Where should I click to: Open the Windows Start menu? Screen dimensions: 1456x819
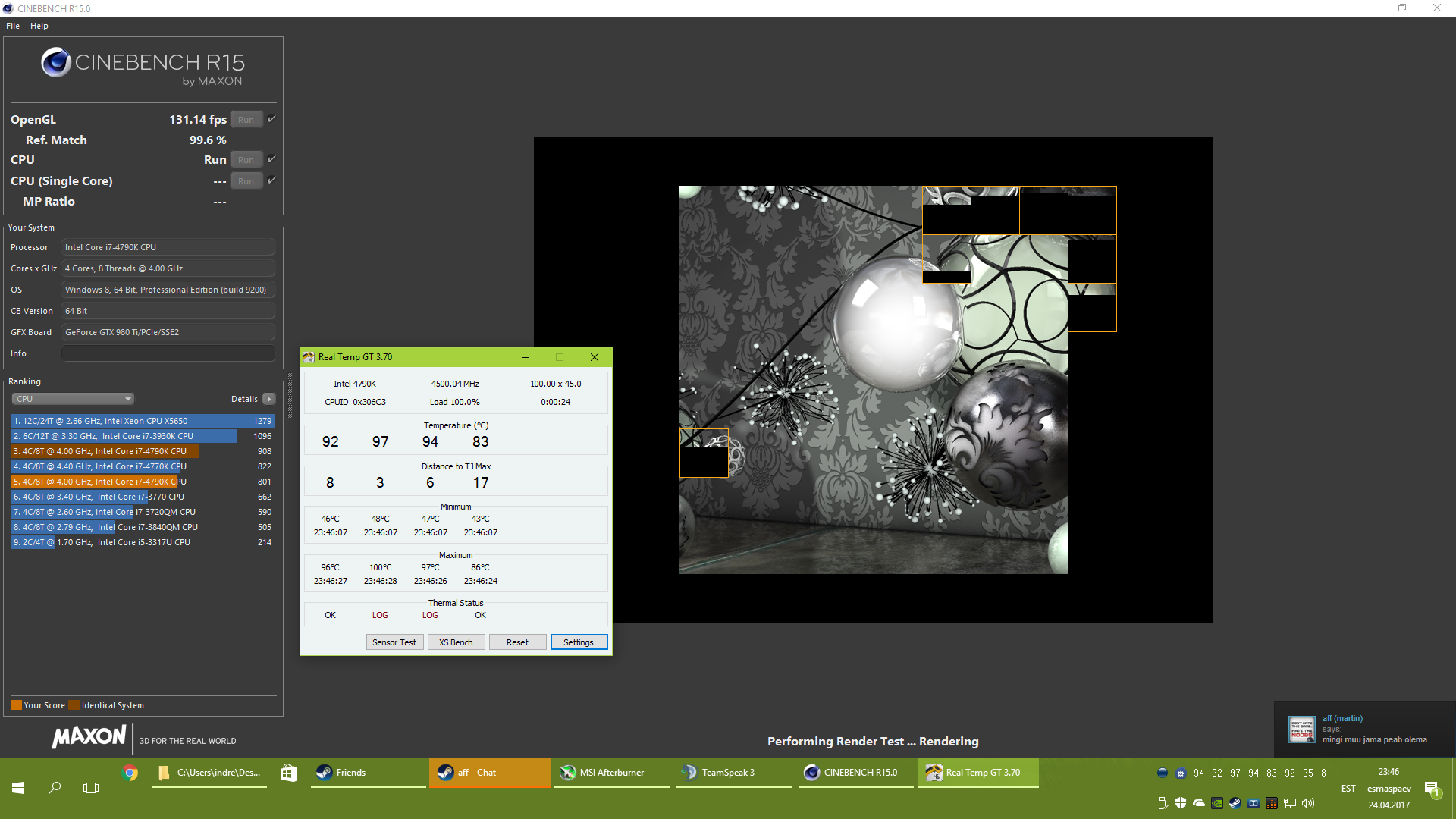pyautogui.click(x=18, y=788)
